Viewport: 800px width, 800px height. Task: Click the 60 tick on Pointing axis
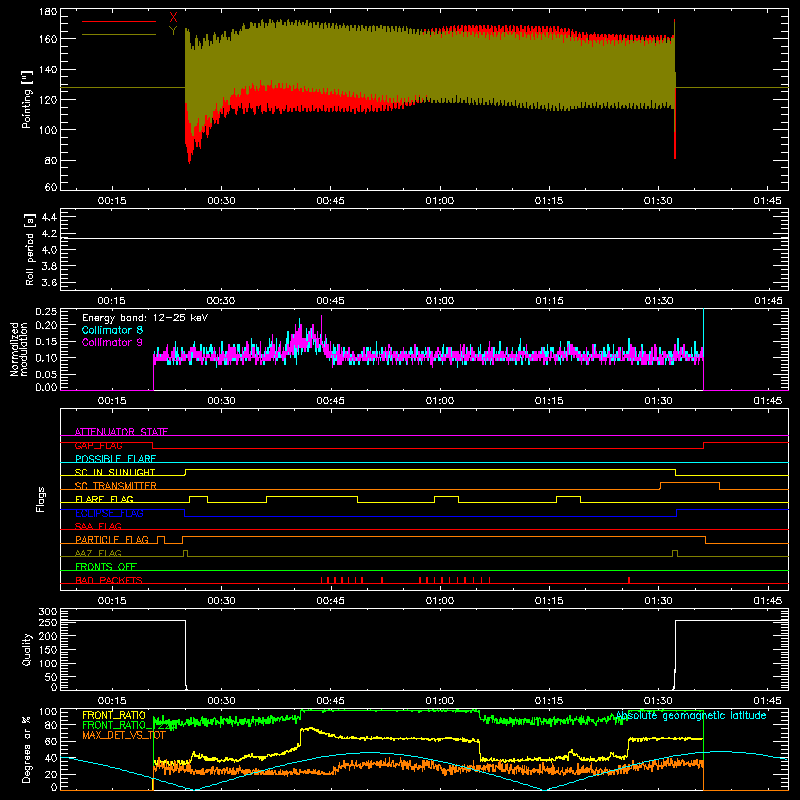[51, 187]
